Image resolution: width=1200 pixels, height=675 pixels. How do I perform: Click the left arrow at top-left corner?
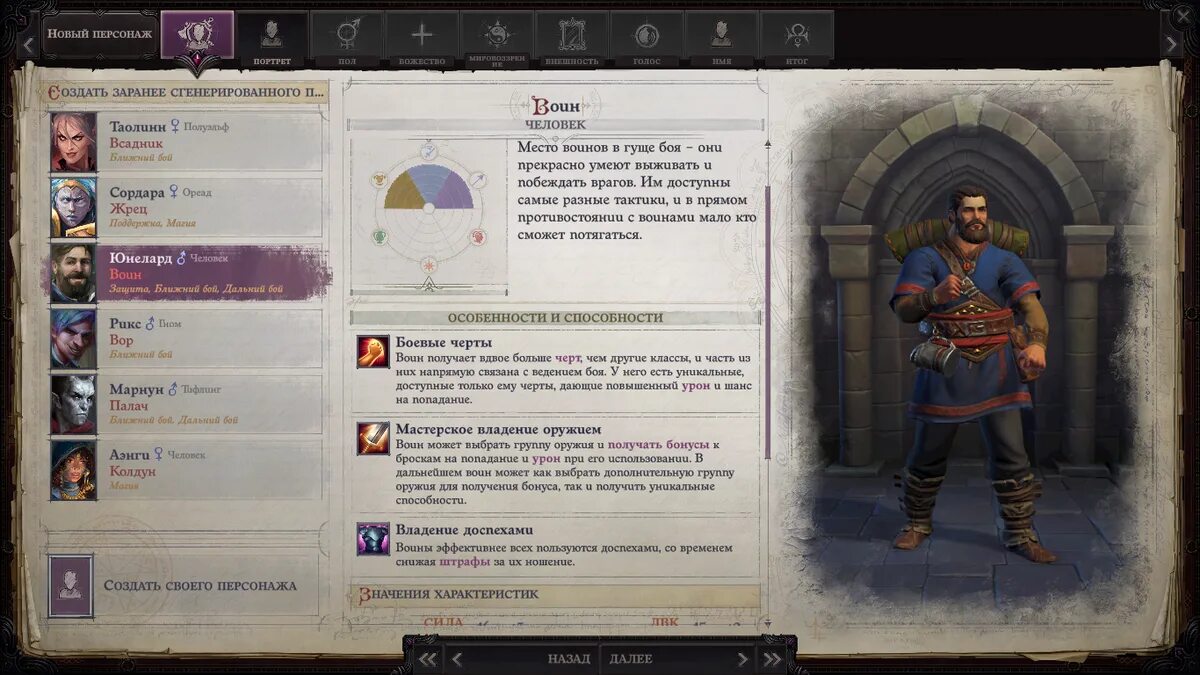[28, 44]
